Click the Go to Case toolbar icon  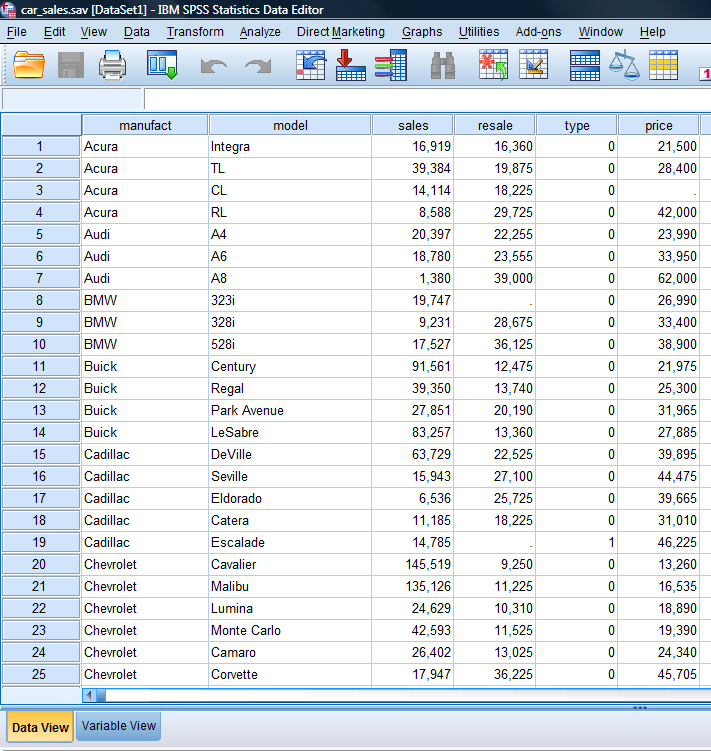pos(311,65)
